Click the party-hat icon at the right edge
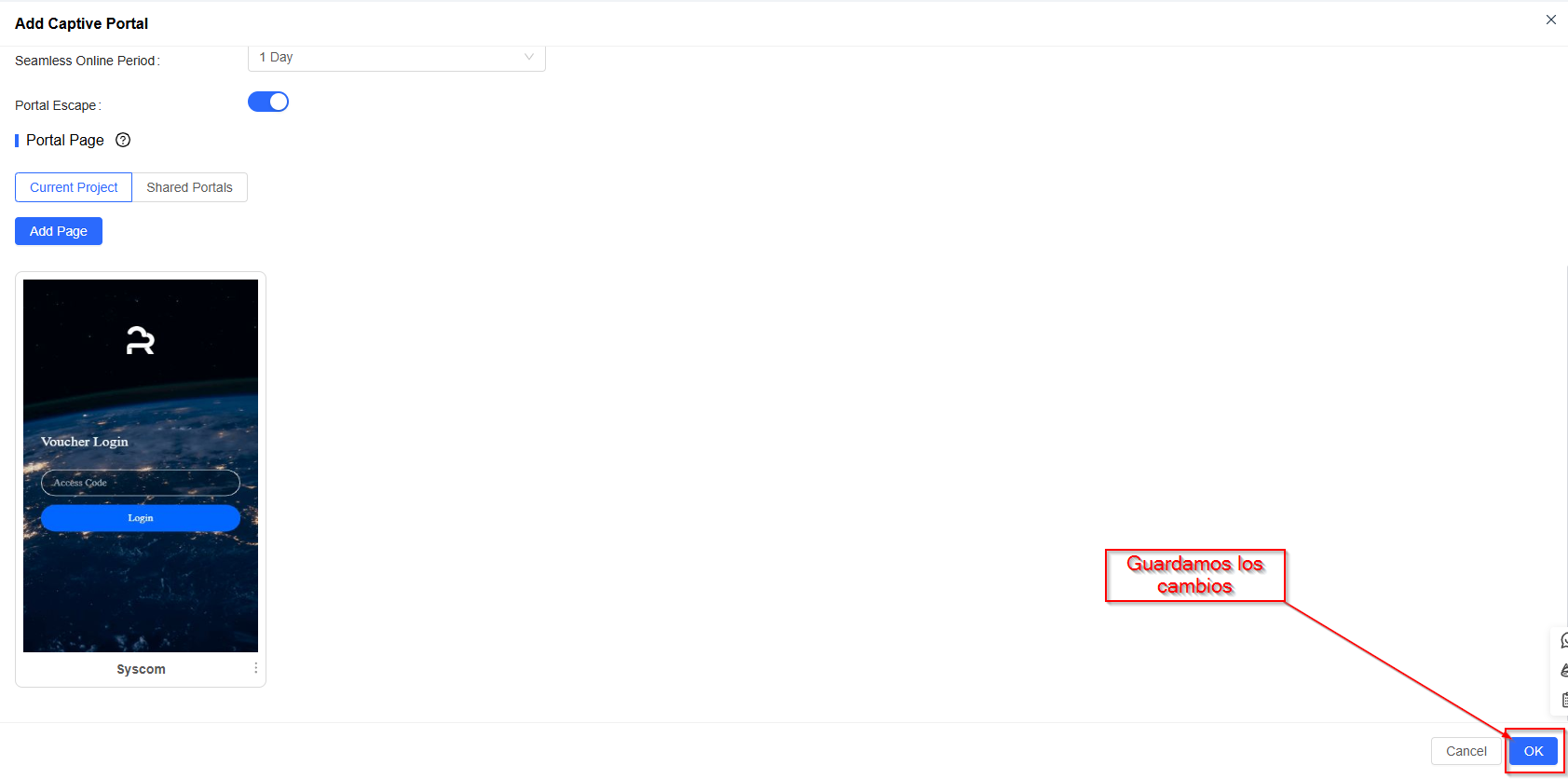 point(1563,670)
